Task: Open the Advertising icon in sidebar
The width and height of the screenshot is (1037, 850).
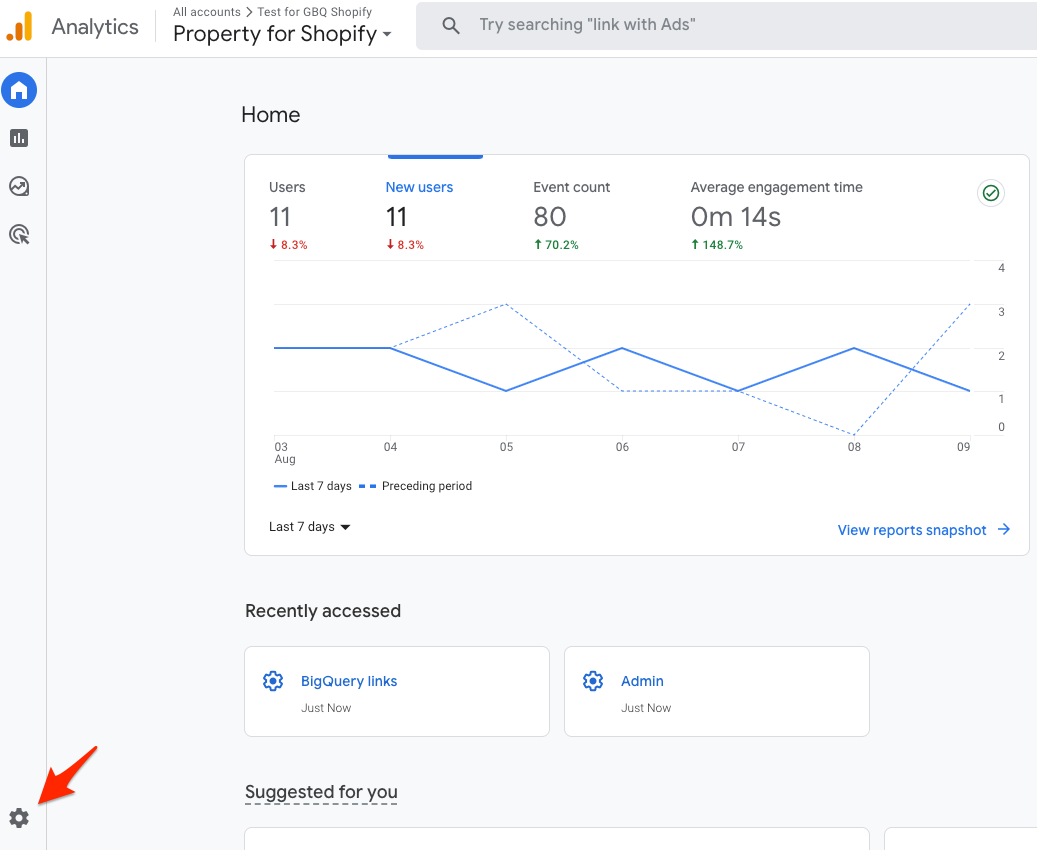Action: pos(19,235)
